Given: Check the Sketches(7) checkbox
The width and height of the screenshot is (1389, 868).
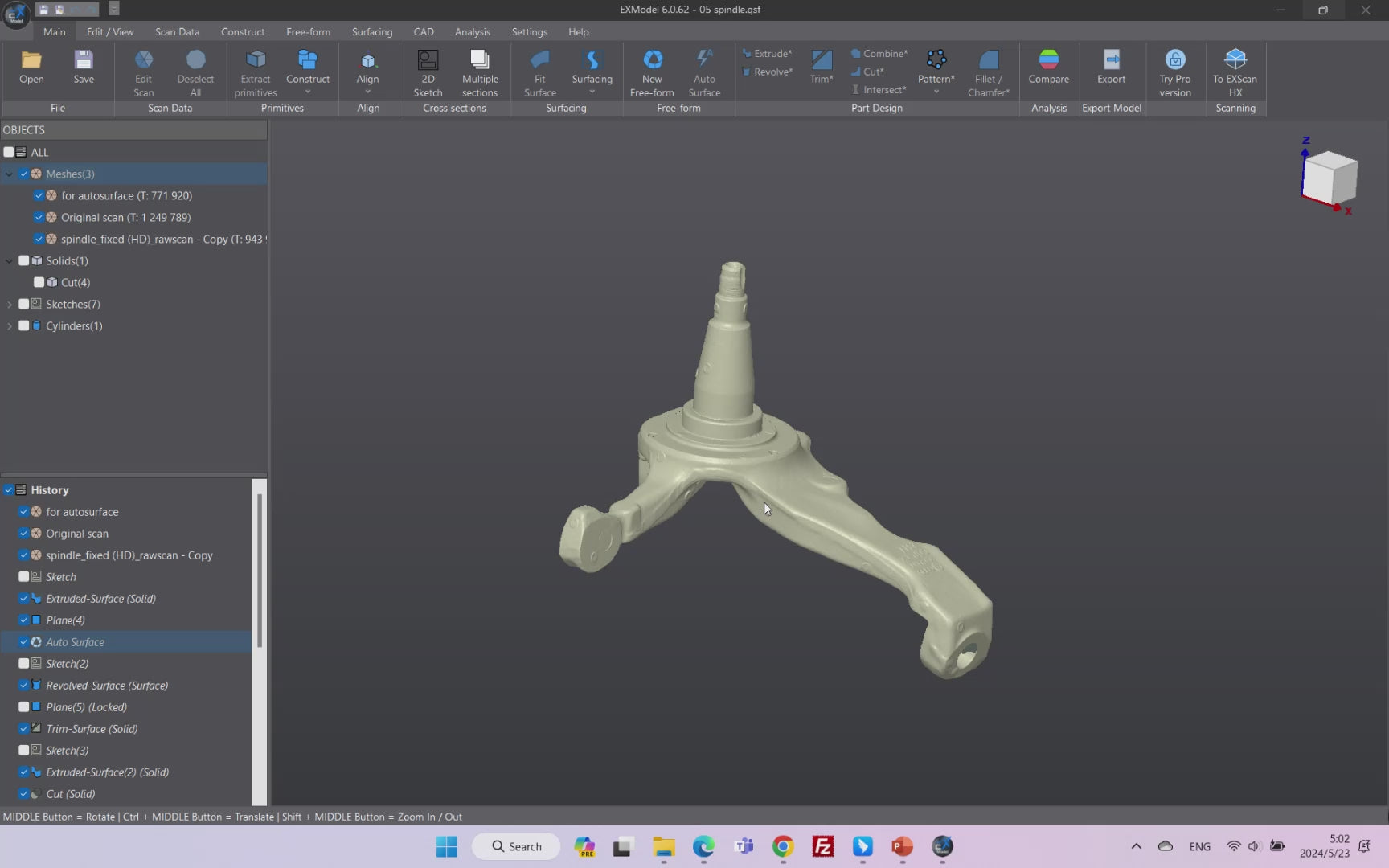Looking at the screenshot, I should (24, 304).
